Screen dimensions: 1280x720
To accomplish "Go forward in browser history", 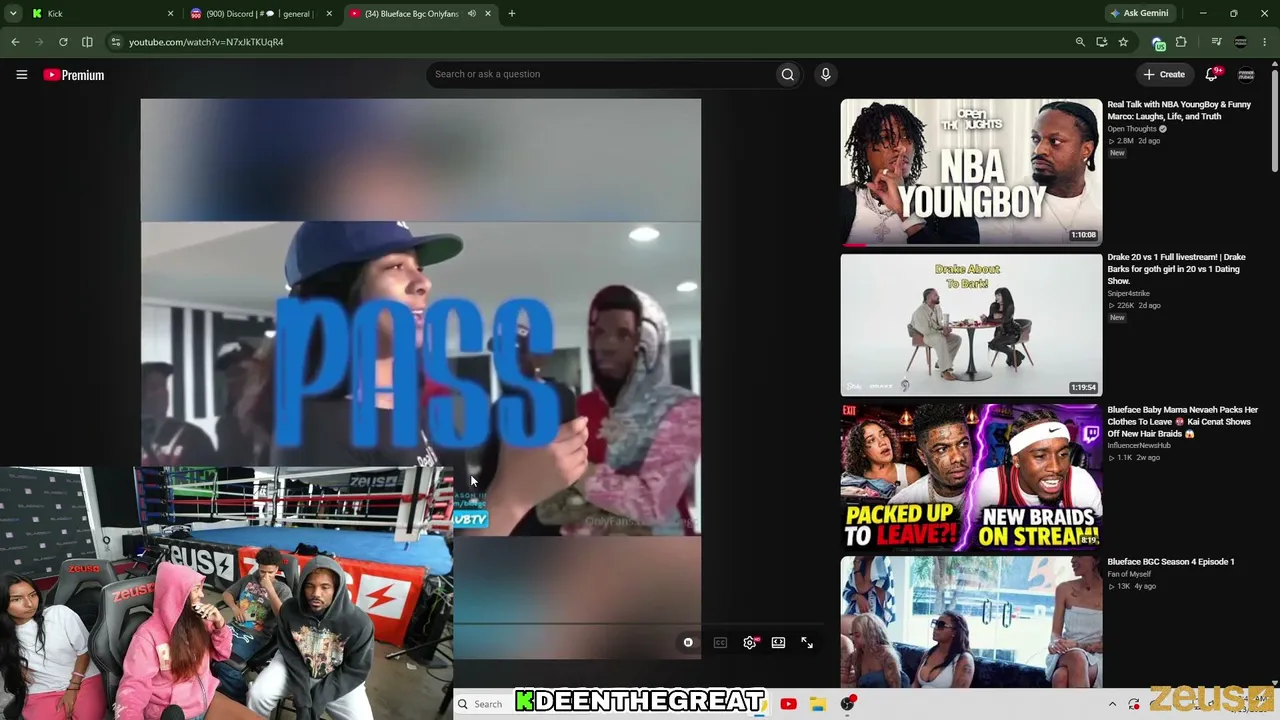I will click(39, 42).
